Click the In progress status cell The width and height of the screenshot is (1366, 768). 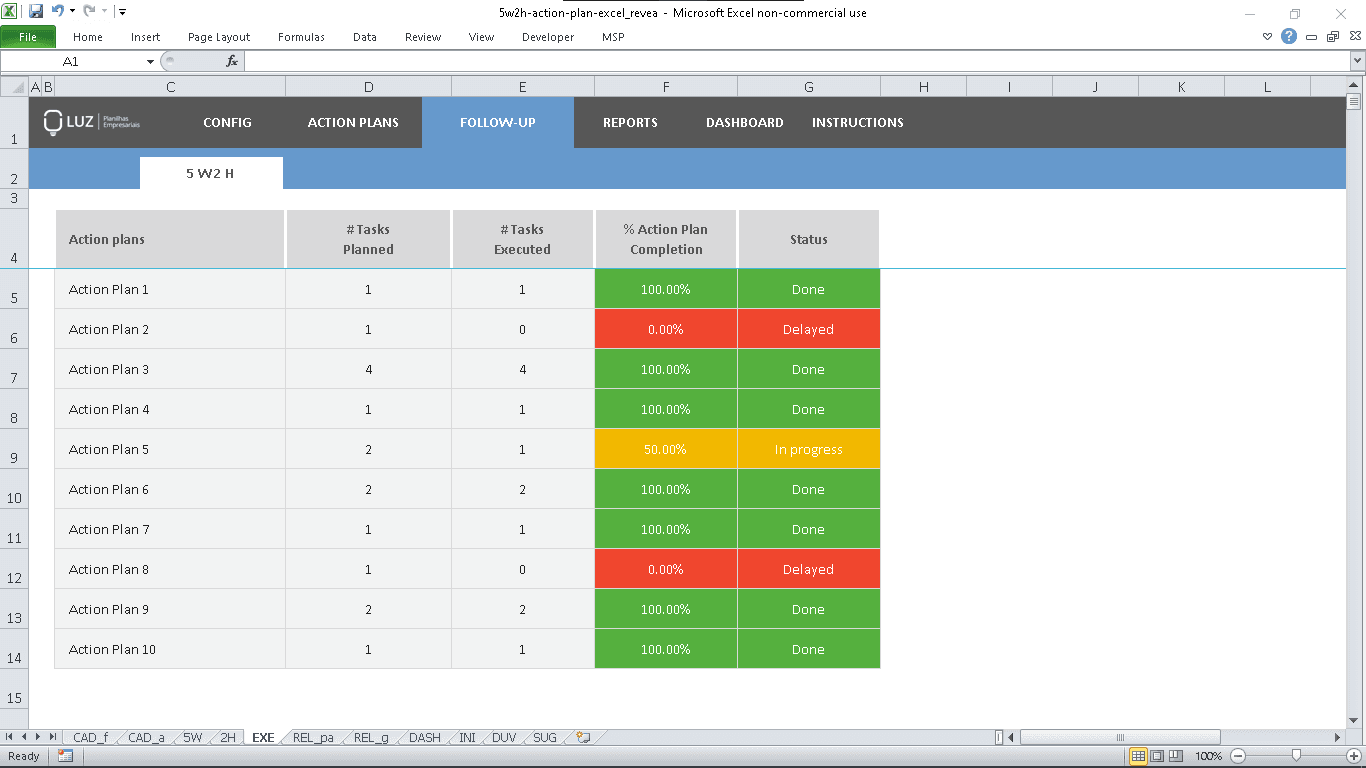click(x=808, y=449)
